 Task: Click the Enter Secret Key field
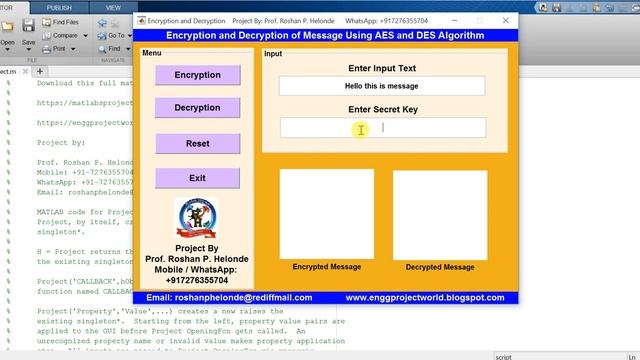point(383,128)
